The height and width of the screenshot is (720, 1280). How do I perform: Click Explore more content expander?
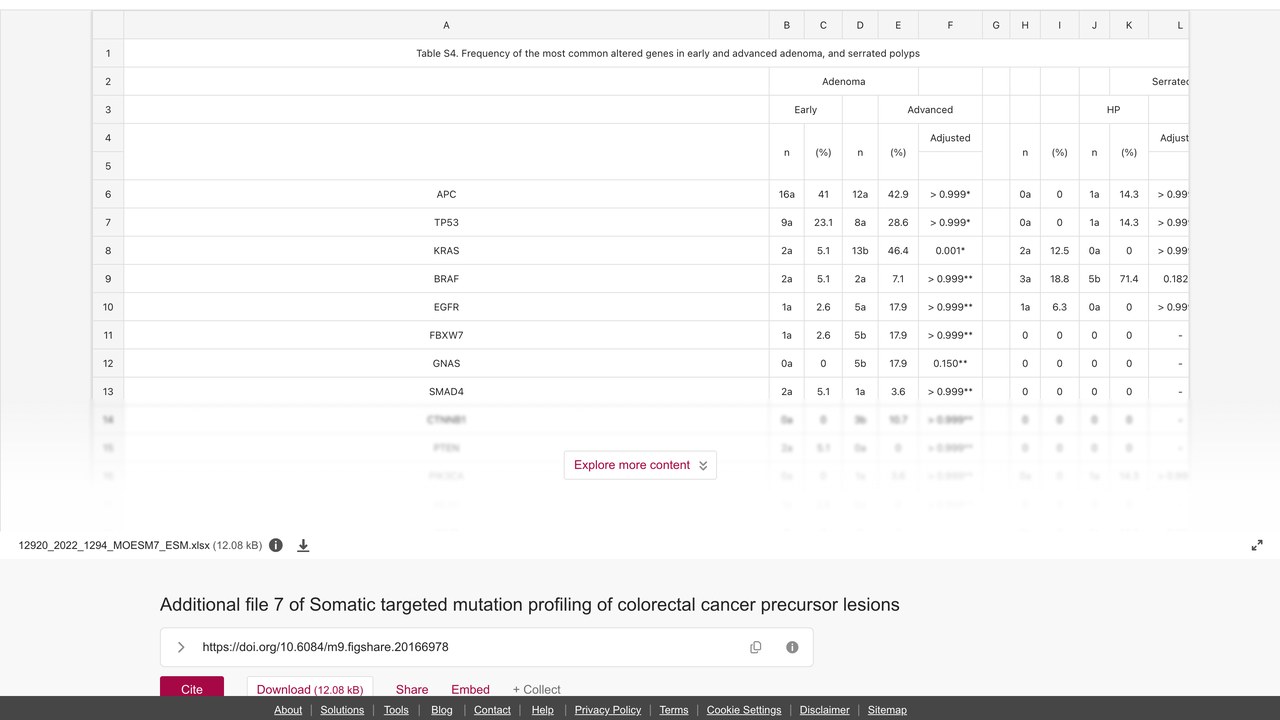click(x=640, y=465)
